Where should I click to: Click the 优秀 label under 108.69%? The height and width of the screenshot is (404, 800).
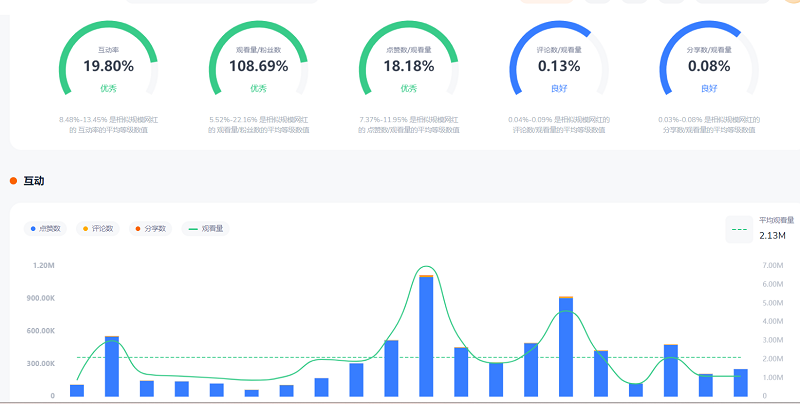tap(258, 88)
